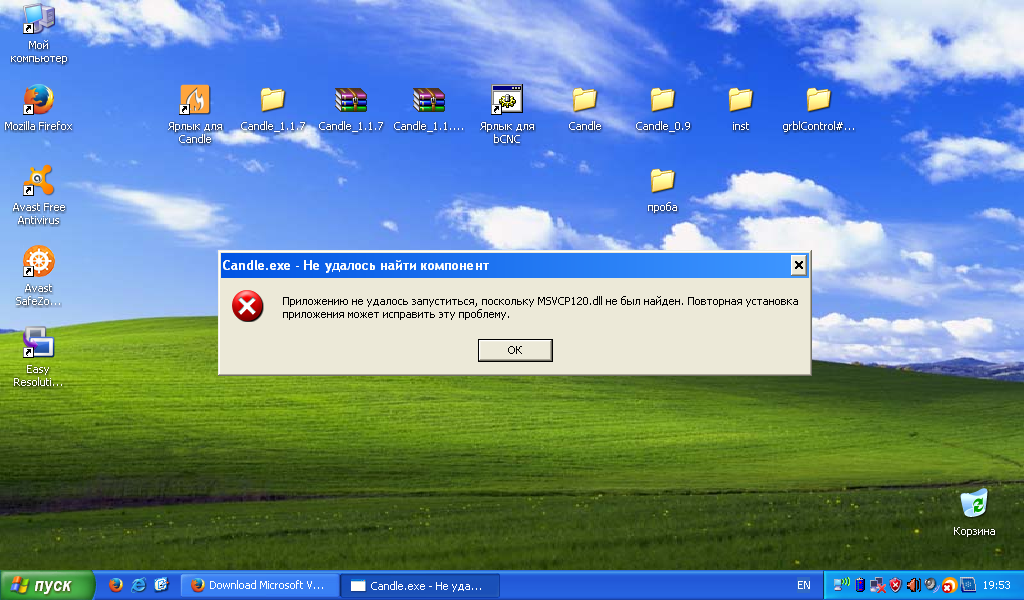1024x600 pixels.
Task: Switch to Download Microsoft V... taskbar window
Action: pos(259,586)
